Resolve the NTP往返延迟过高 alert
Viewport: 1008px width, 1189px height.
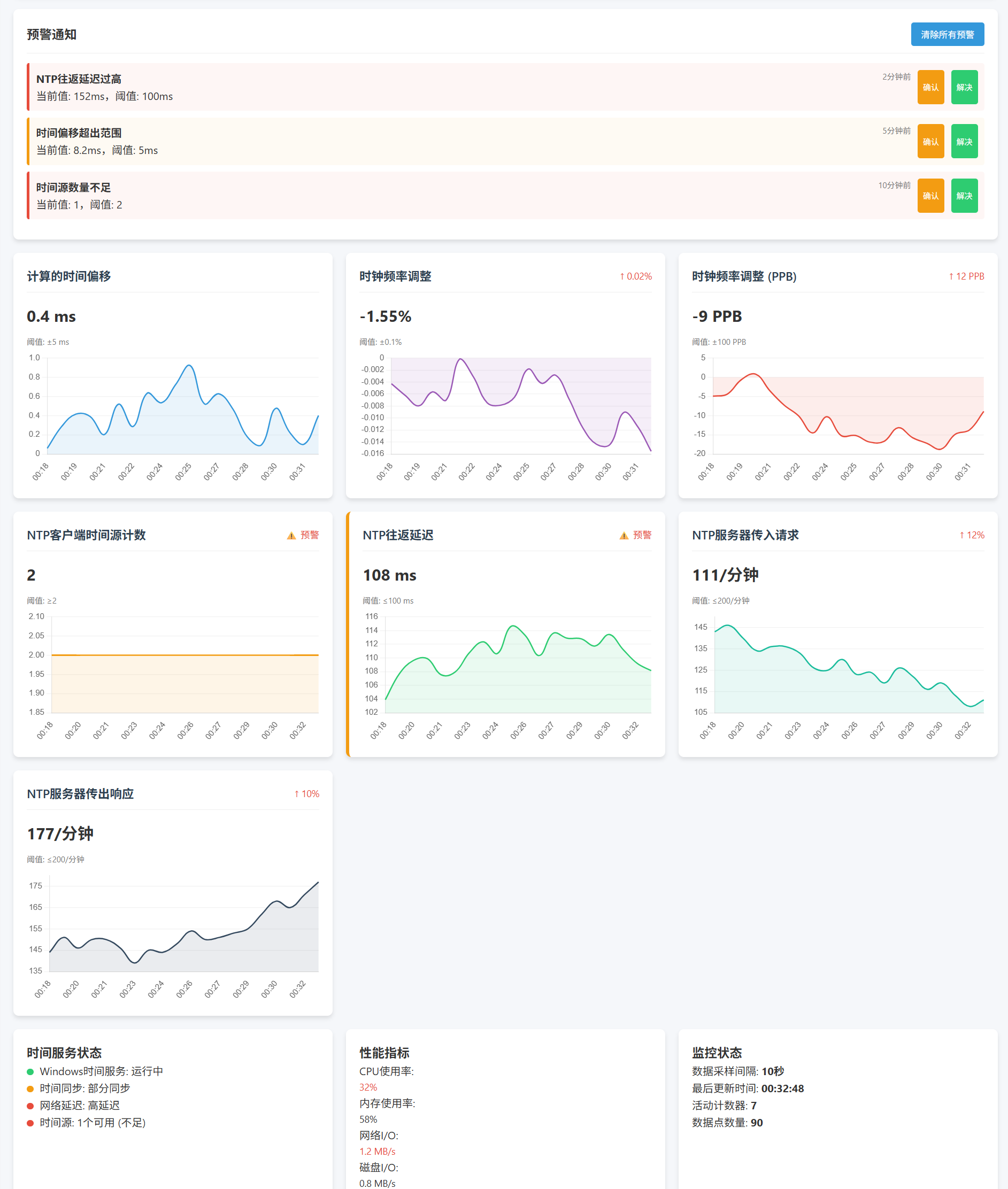[x=964, y=88]
